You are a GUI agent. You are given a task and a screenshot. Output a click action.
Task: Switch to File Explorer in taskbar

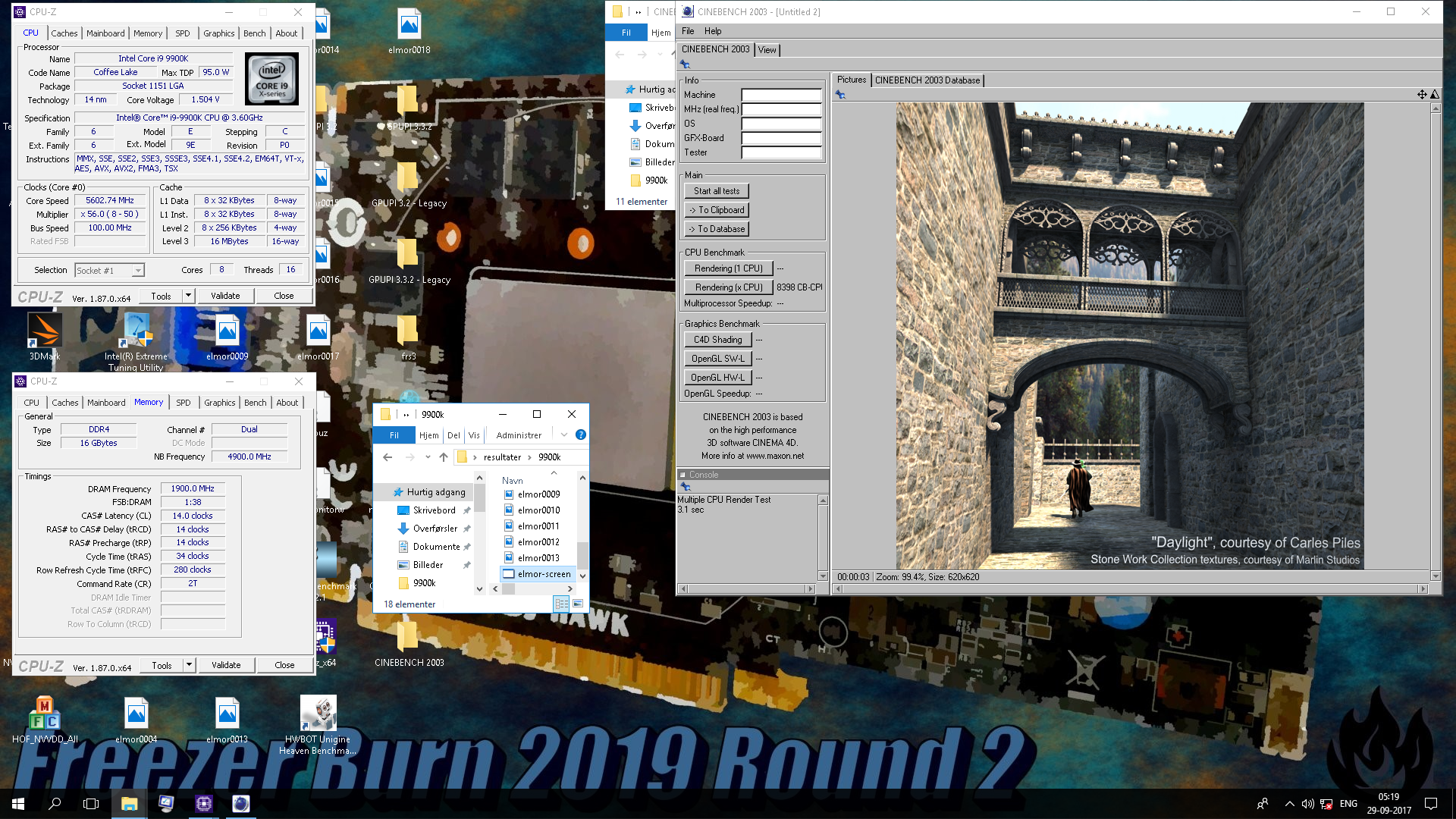tap(129, 804)
